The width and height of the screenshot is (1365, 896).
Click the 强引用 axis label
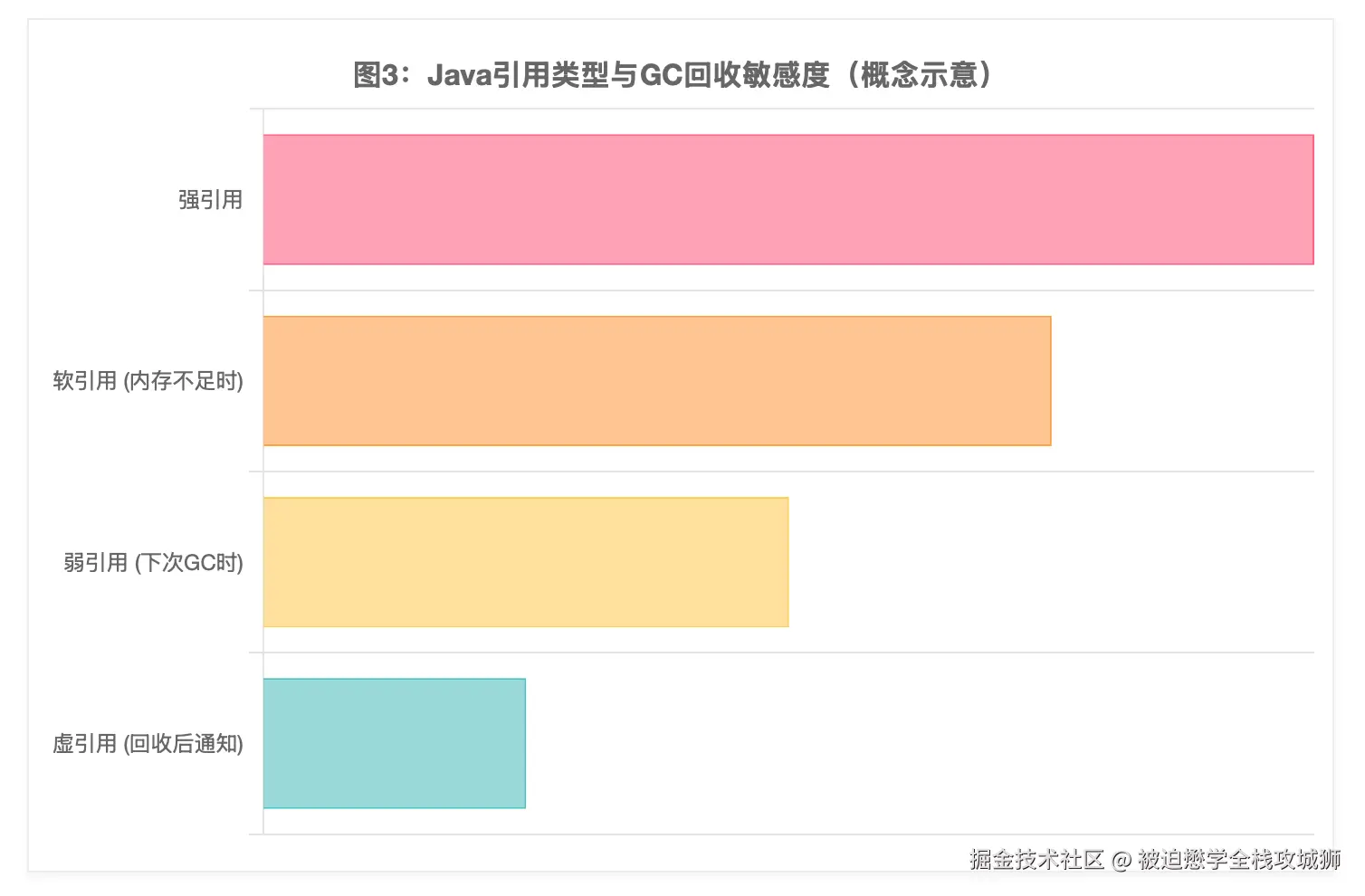click(210, 200)
